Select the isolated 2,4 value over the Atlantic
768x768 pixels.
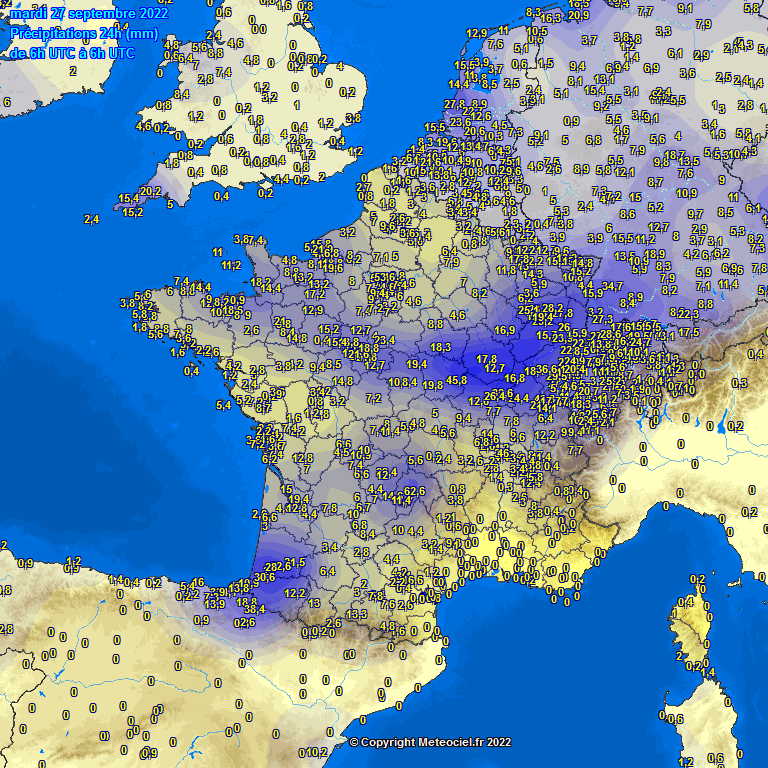coord(91,219)
